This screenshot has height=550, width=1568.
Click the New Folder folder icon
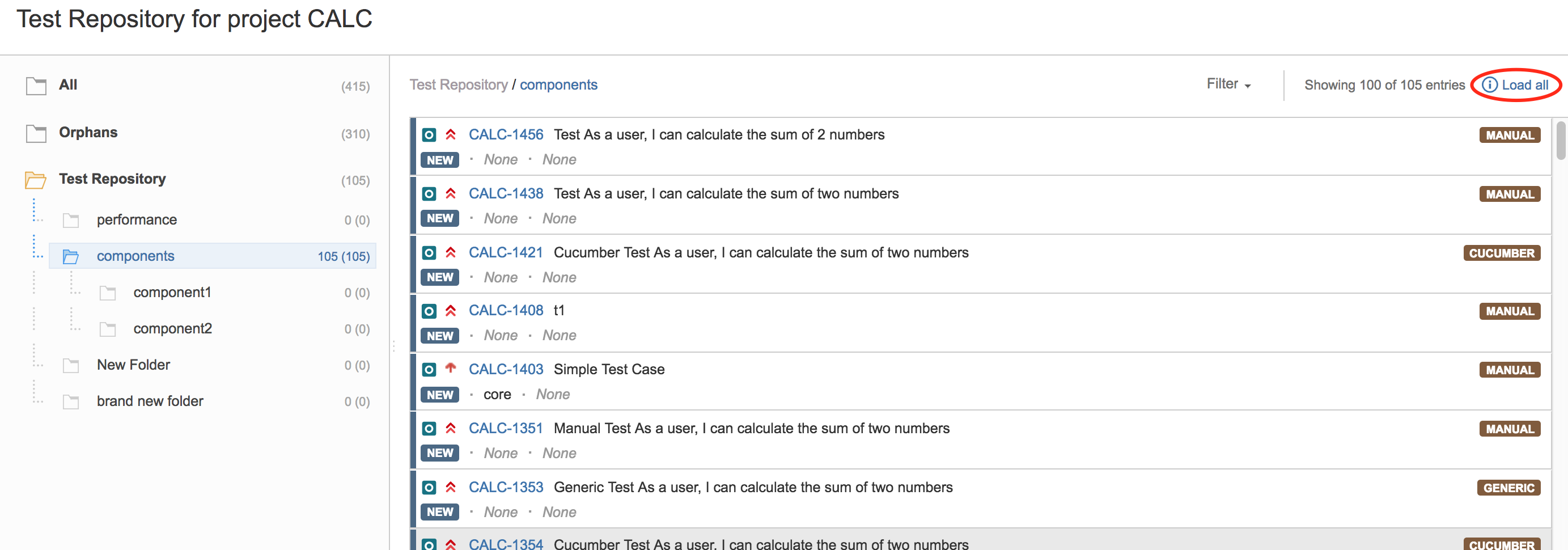[x=71, y=366]
